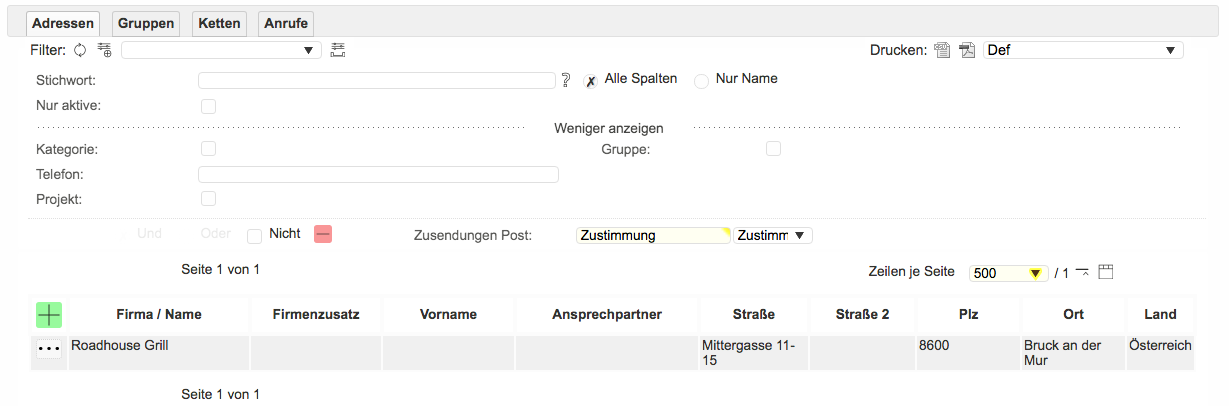
Task: Tick the Nicht checkbox
Action: [x=255, y=235]
